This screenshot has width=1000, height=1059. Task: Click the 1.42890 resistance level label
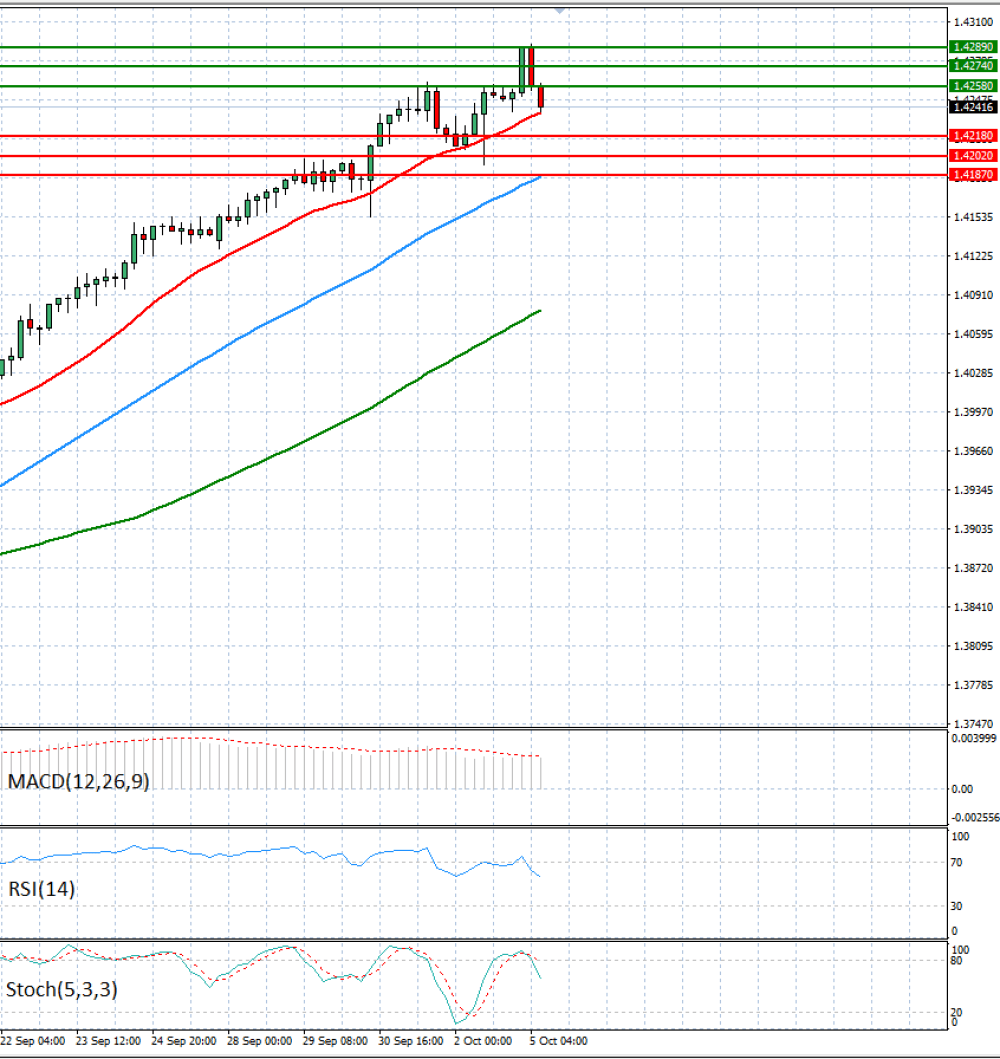[972, 47]
